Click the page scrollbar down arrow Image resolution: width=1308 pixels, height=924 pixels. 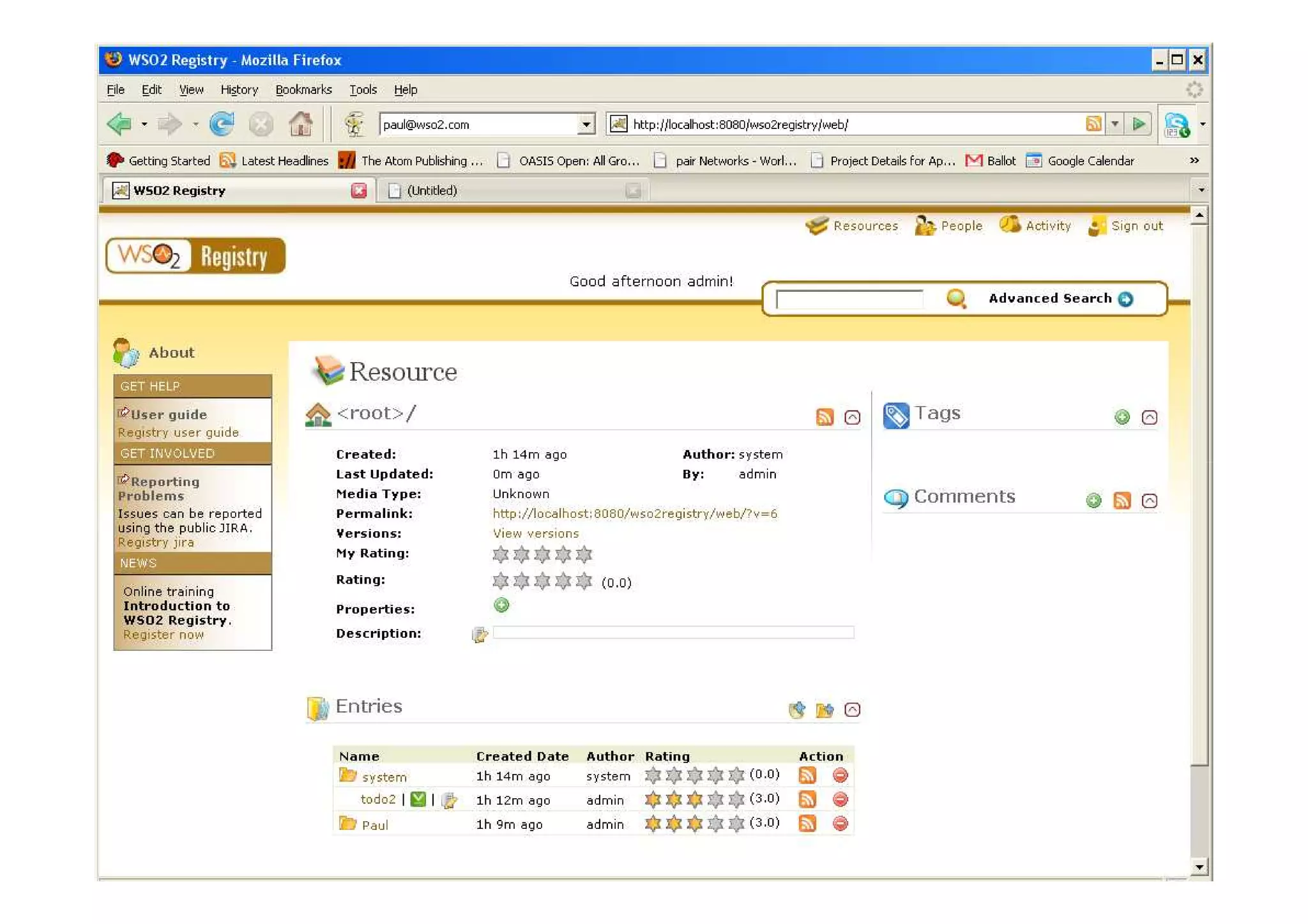pyautogui.click(x=1199, y=867)
